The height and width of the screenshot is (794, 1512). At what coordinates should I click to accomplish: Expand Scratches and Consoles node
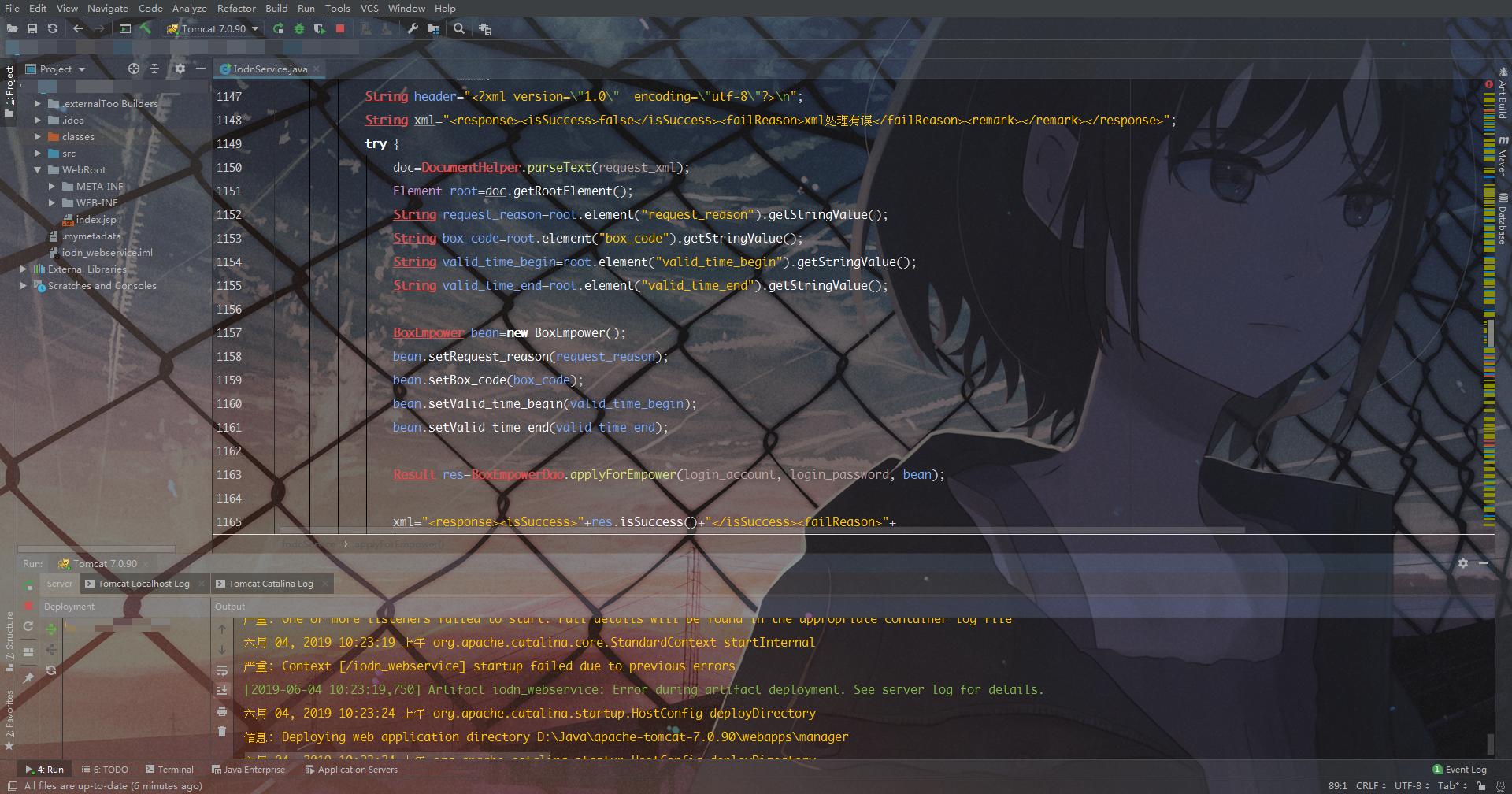click(x=23, y=285)
